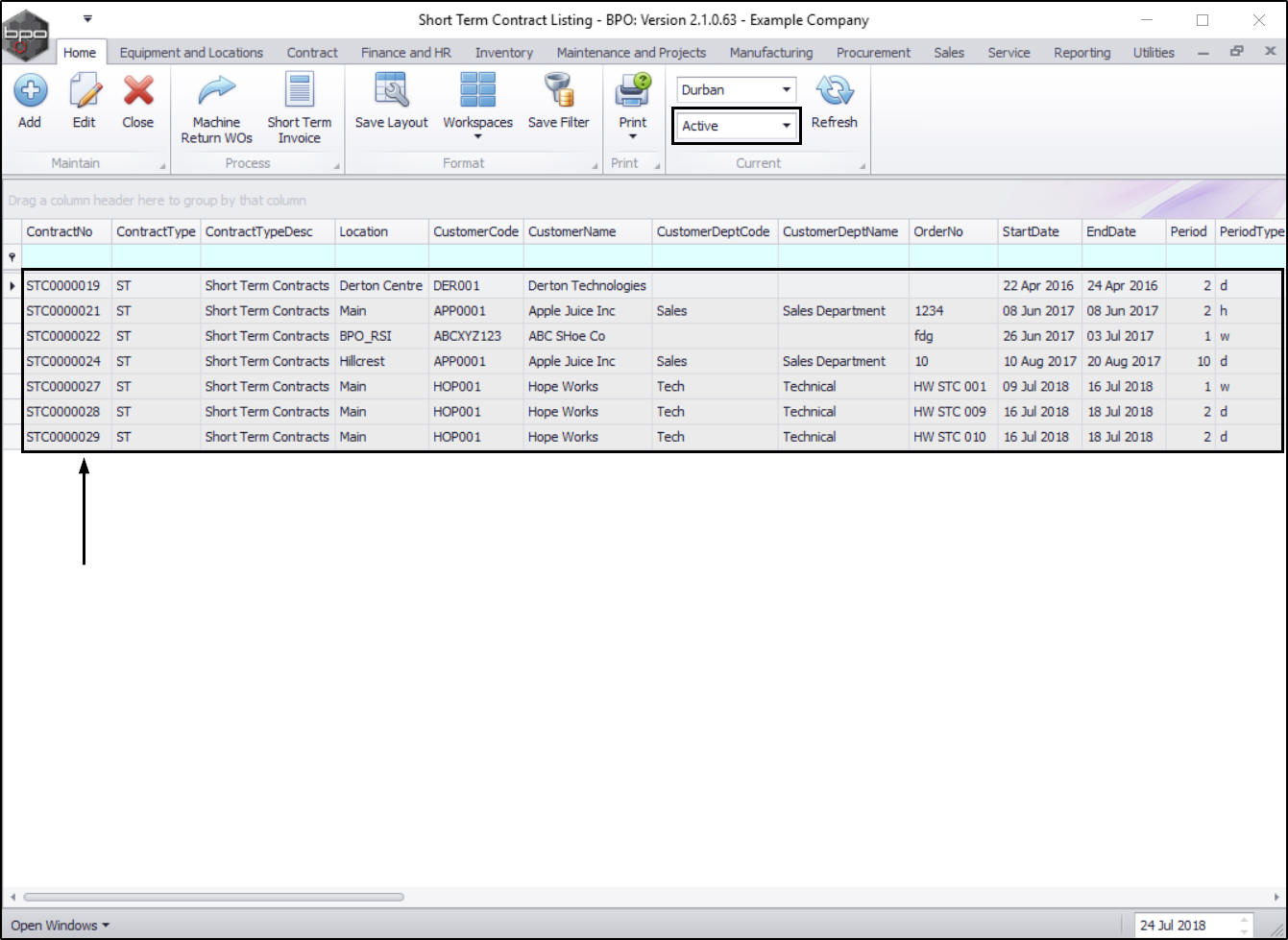
Task: Open the Equipment and Locations tab
Action: (x=191, y=53)
